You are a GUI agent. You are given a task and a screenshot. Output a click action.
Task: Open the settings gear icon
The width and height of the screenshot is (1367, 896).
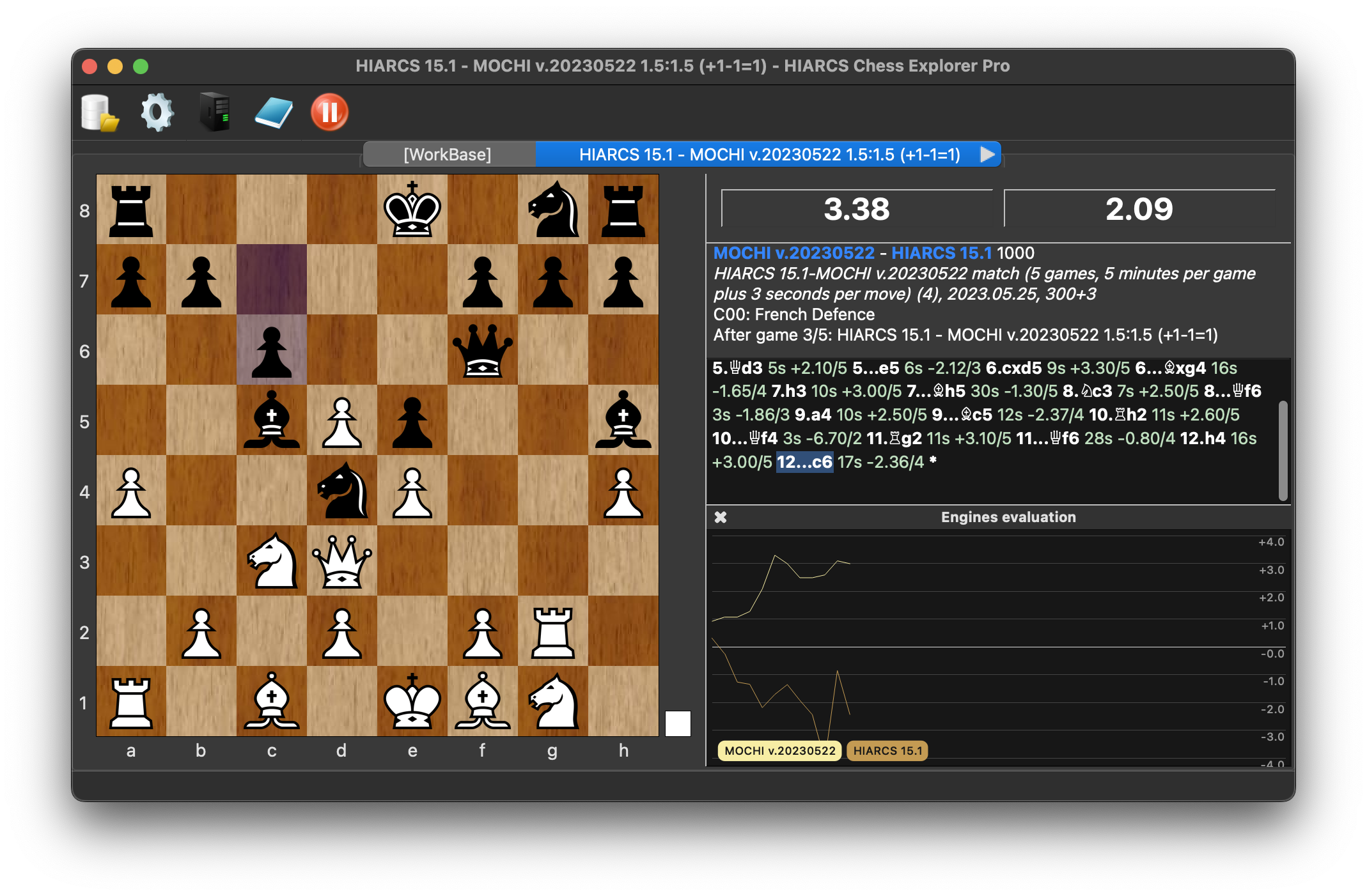click(x=157, y=112)
